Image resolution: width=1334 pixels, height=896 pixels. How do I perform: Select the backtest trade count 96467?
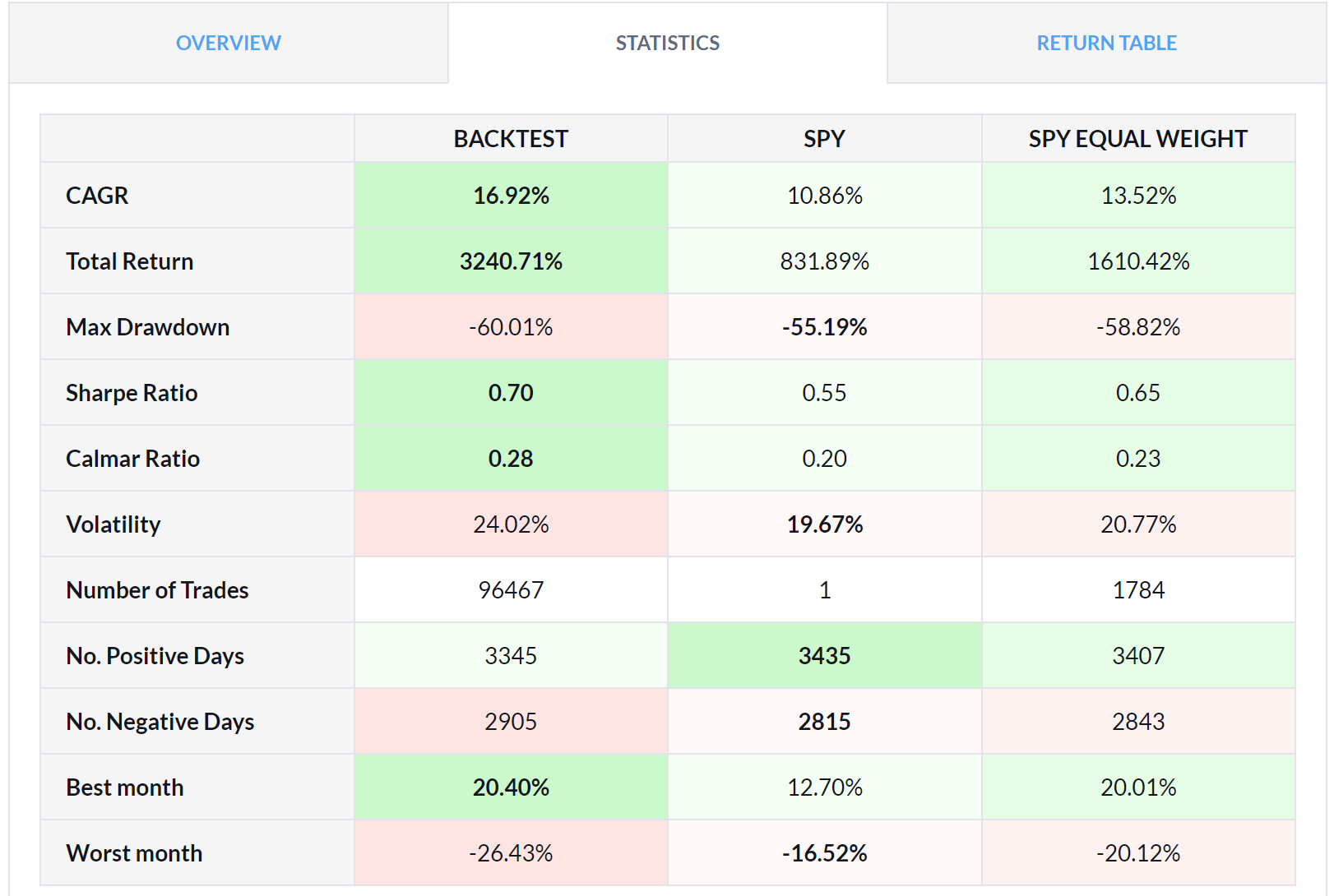[x=511, y=590]
